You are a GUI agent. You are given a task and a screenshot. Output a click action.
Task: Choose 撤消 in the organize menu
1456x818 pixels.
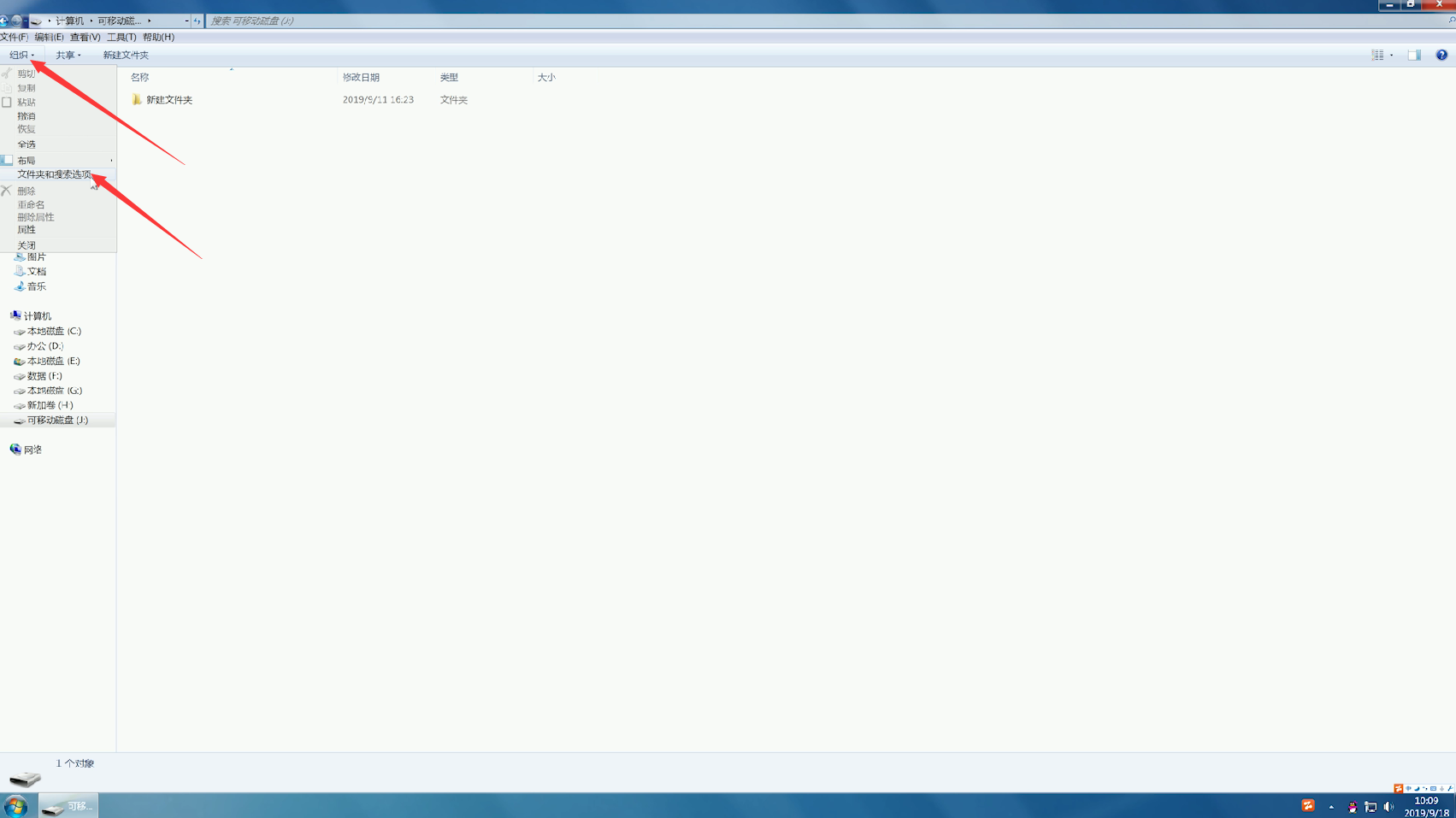pyautogui.click(x=27, y=116)
